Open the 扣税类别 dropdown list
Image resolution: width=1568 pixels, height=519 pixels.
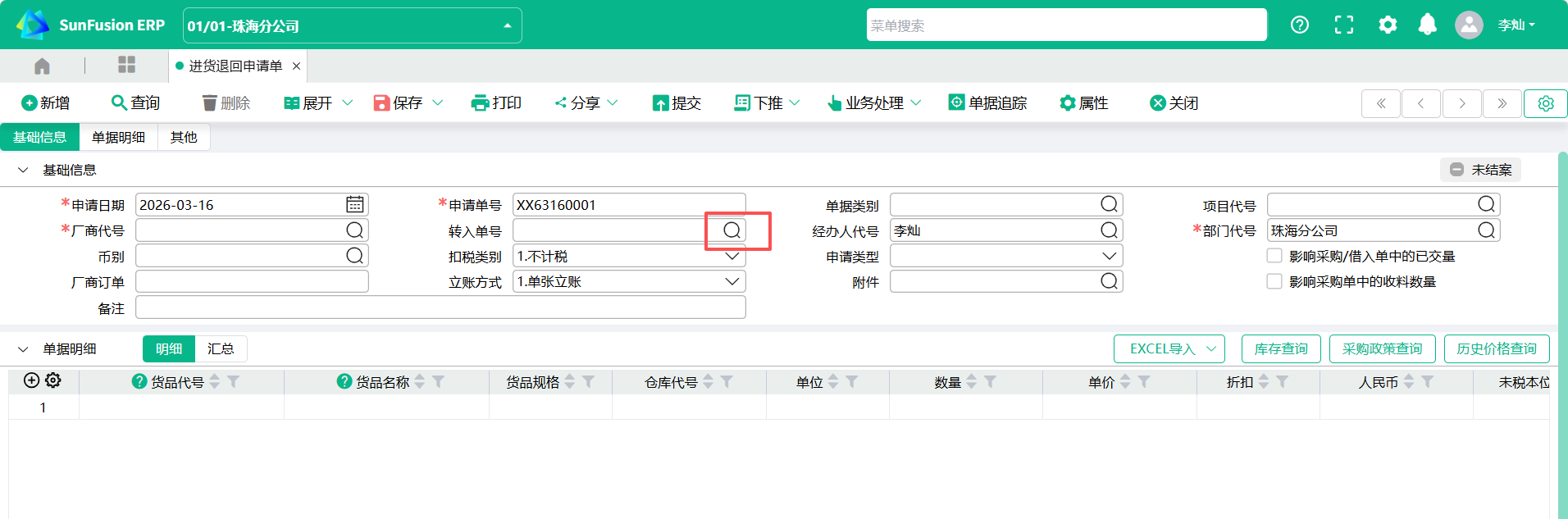[x=732, y=257]
